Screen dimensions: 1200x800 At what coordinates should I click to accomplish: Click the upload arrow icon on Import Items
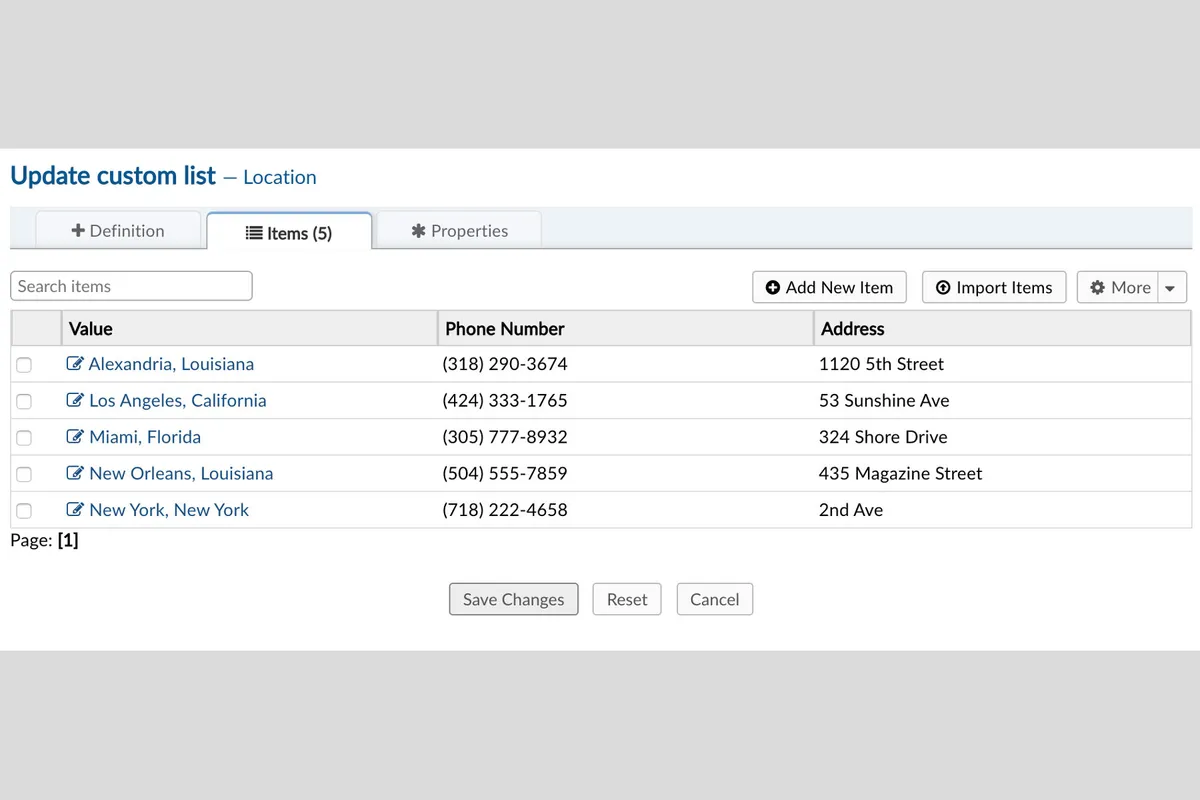[943, 287]
